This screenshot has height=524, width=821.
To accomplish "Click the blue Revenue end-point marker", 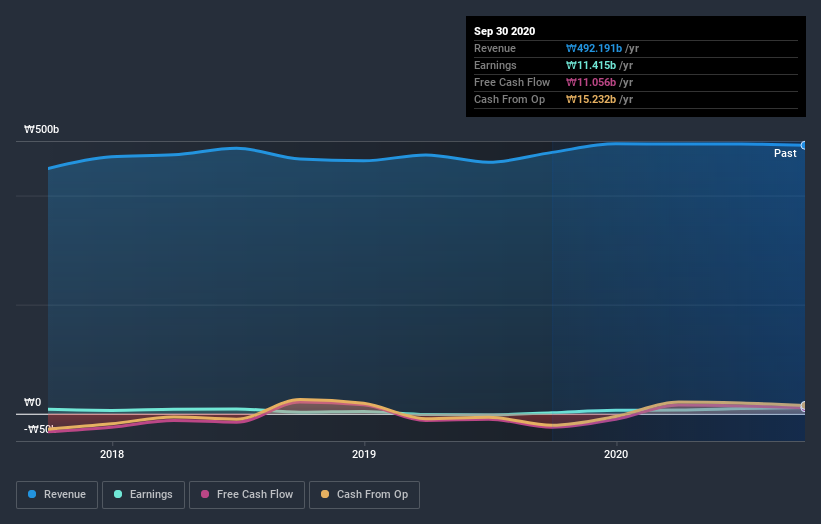I will [803, 146].
